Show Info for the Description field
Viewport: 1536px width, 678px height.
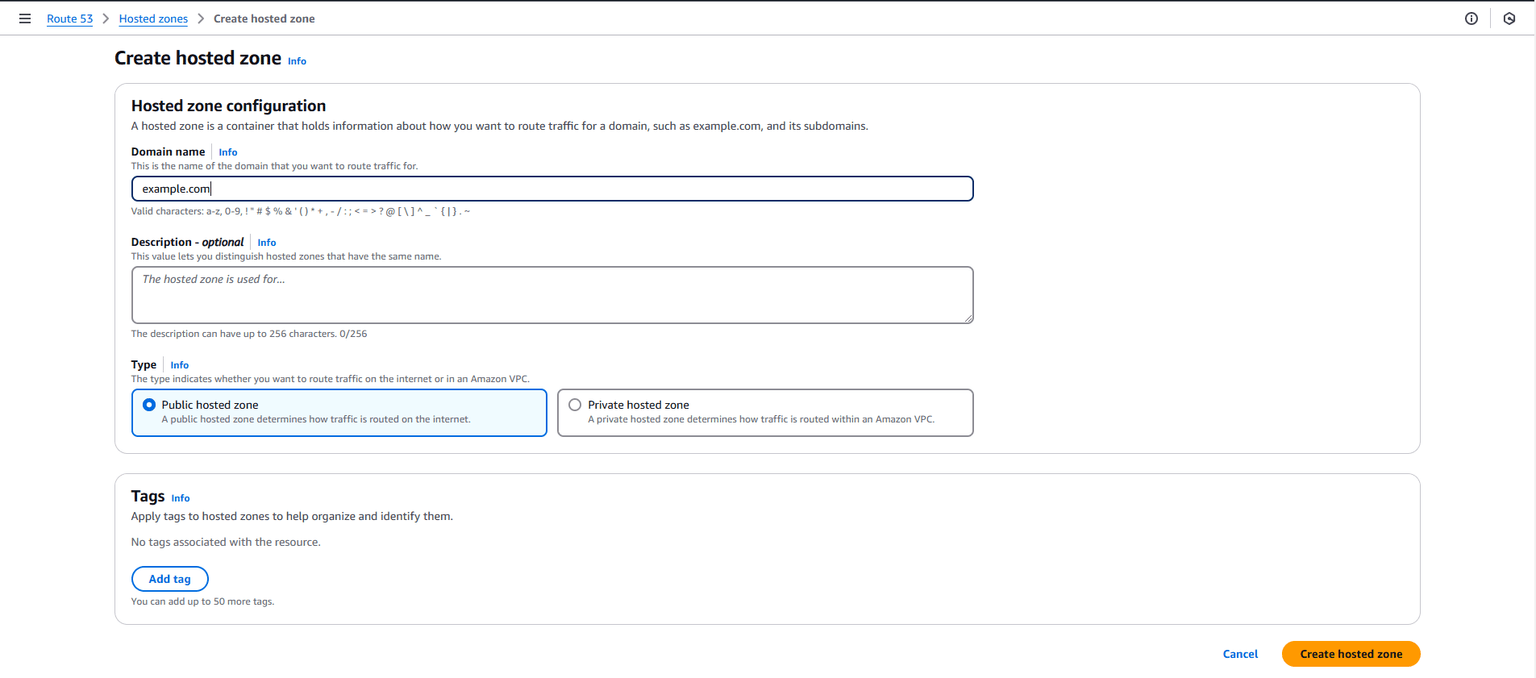tap(266, 242)
